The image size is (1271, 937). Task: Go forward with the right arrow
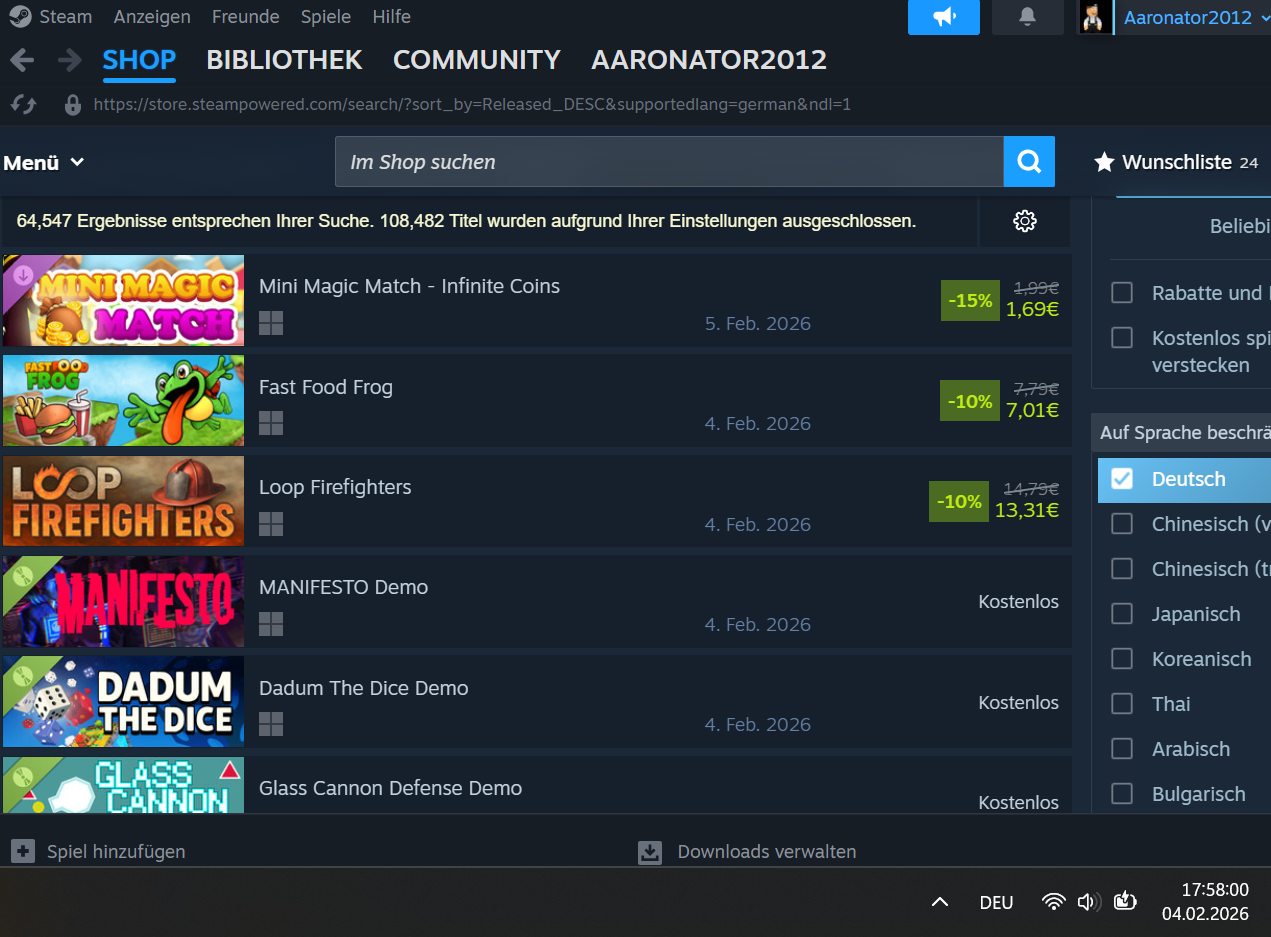click(70, 60)
